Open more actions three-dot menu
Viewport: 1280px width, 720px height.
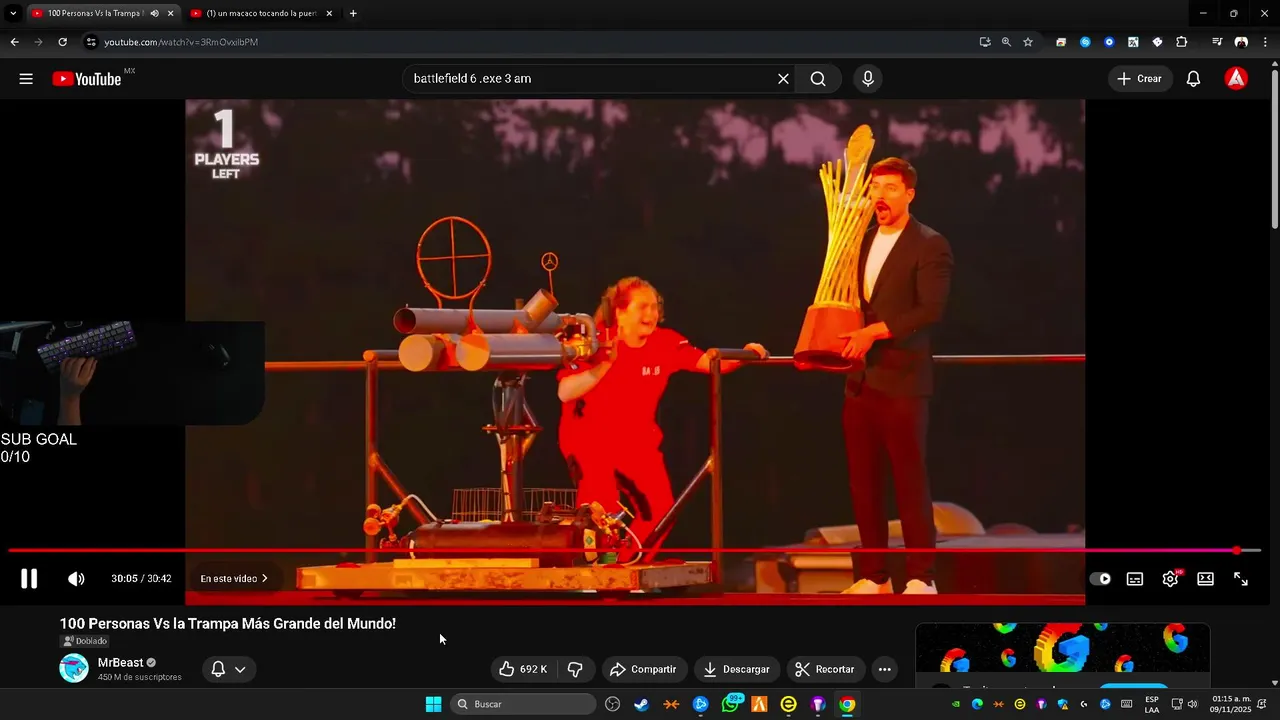pyautogui.click(x=884, y=669)
